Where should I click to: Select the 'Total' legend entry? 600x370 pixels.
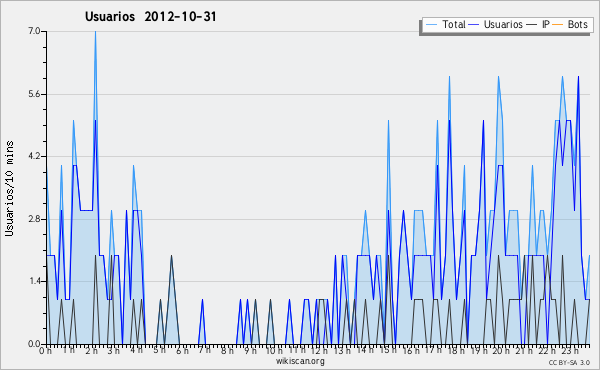454,24
